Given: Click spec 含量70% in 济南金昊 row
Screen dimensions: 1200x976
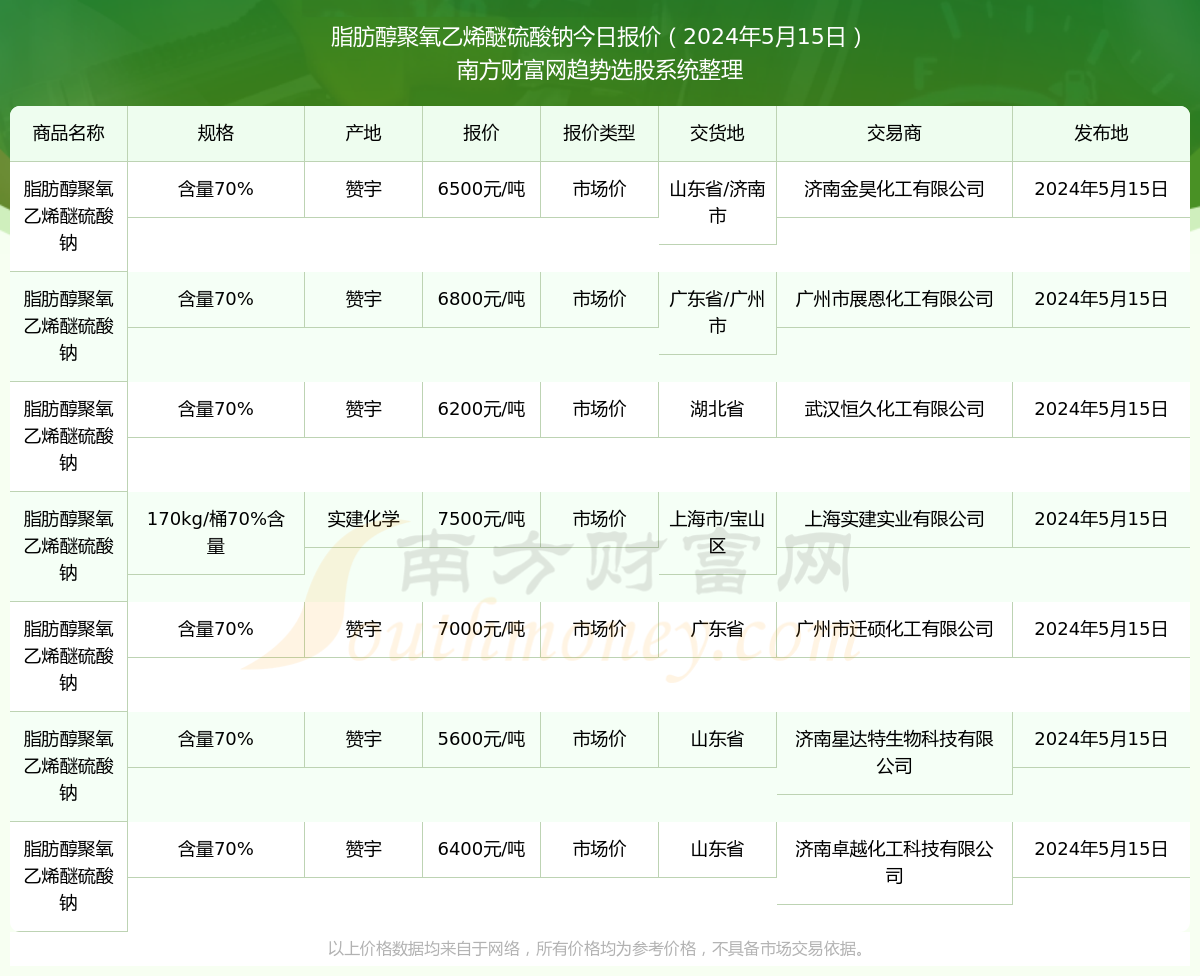Looking at the screenshot, I should pos(216,189).
